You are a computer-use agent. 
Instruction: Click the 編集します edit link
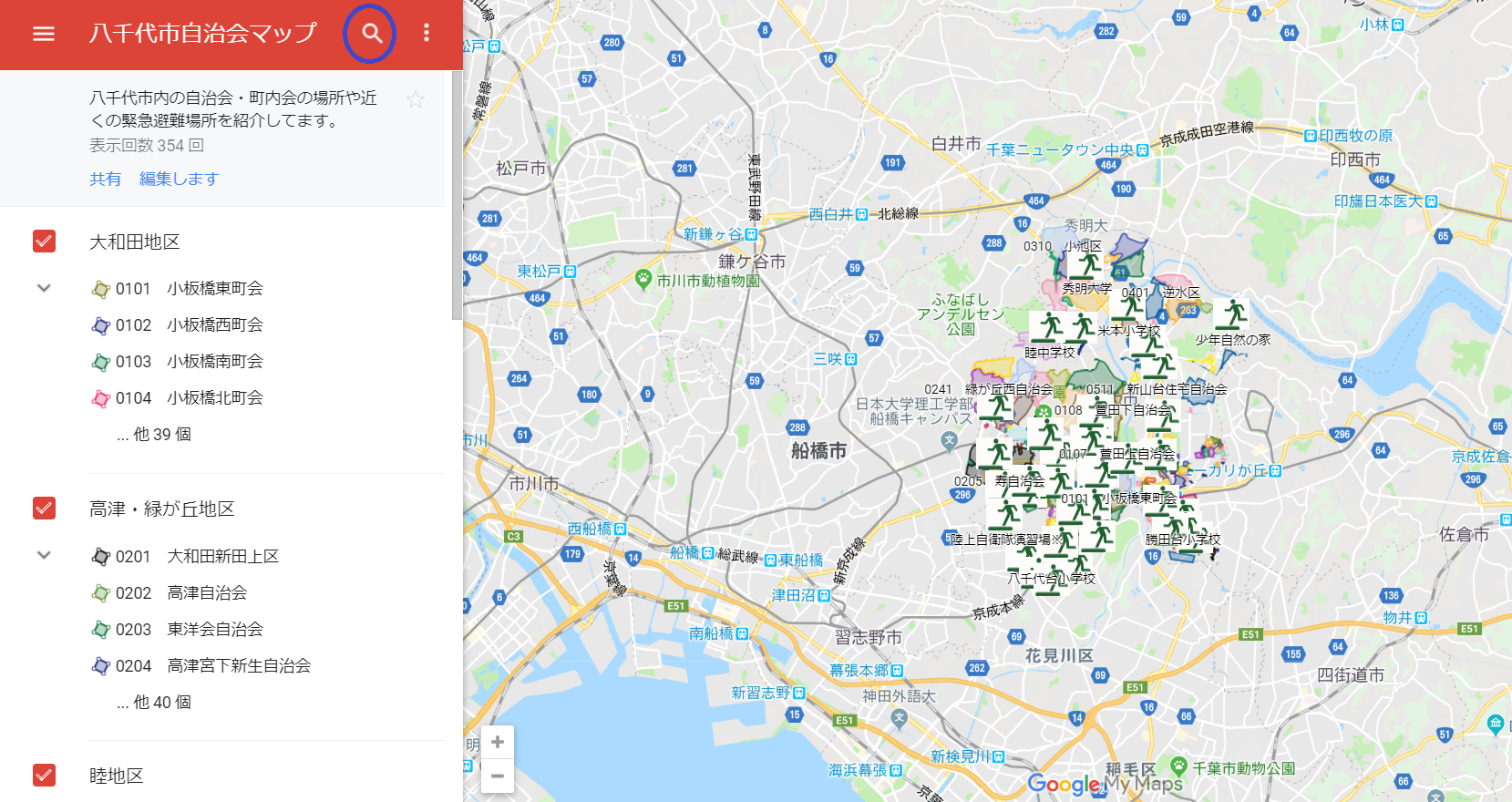(179, 179)
